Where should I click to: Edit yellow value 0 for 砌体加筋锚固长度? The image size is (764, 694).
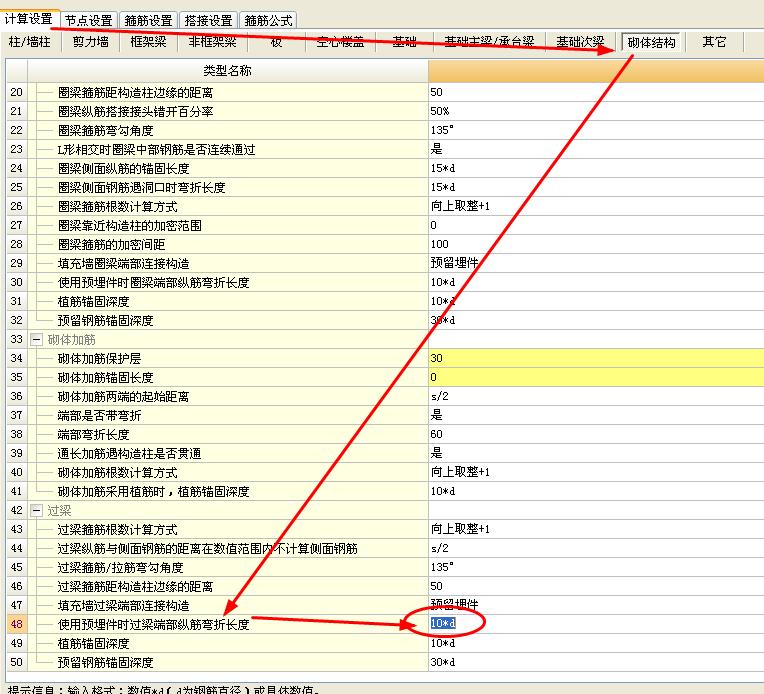(x=596, y=377)
